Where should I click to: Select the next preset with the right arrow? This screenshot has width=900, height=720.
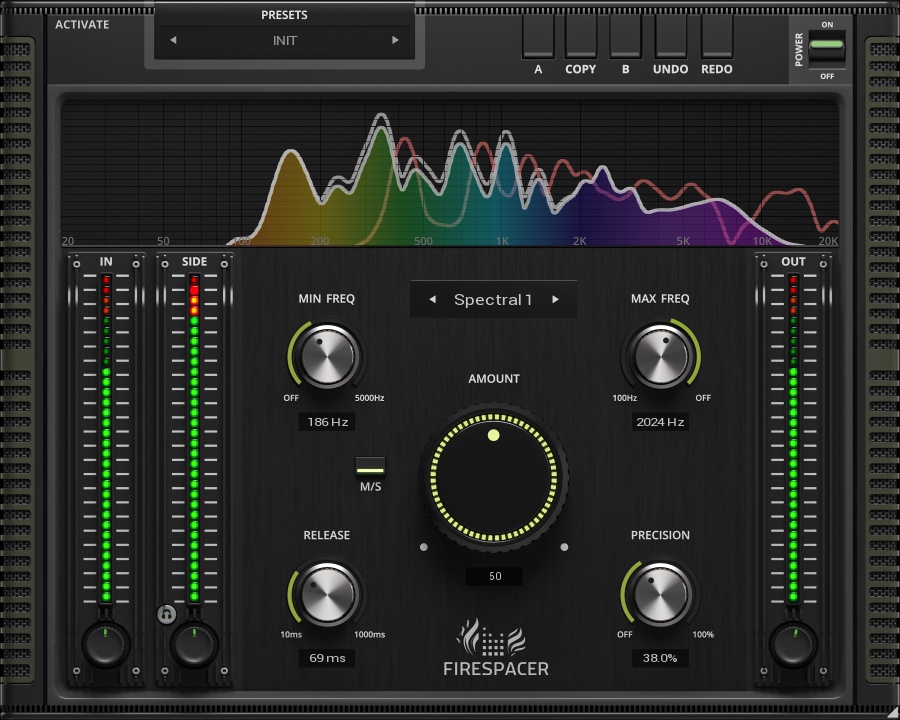[395, 41]
